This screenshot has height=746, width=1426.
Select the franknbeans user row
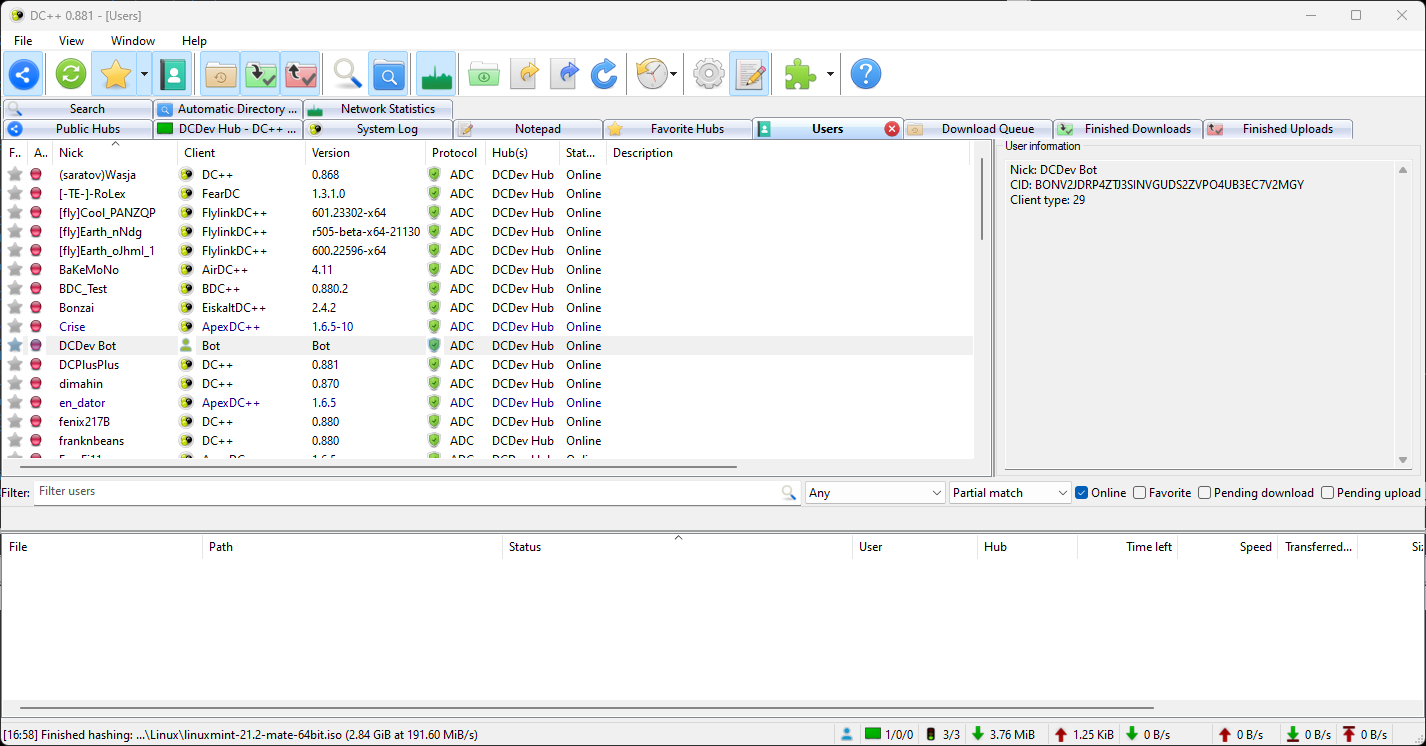pyautogui.click(x=488, y=440)
